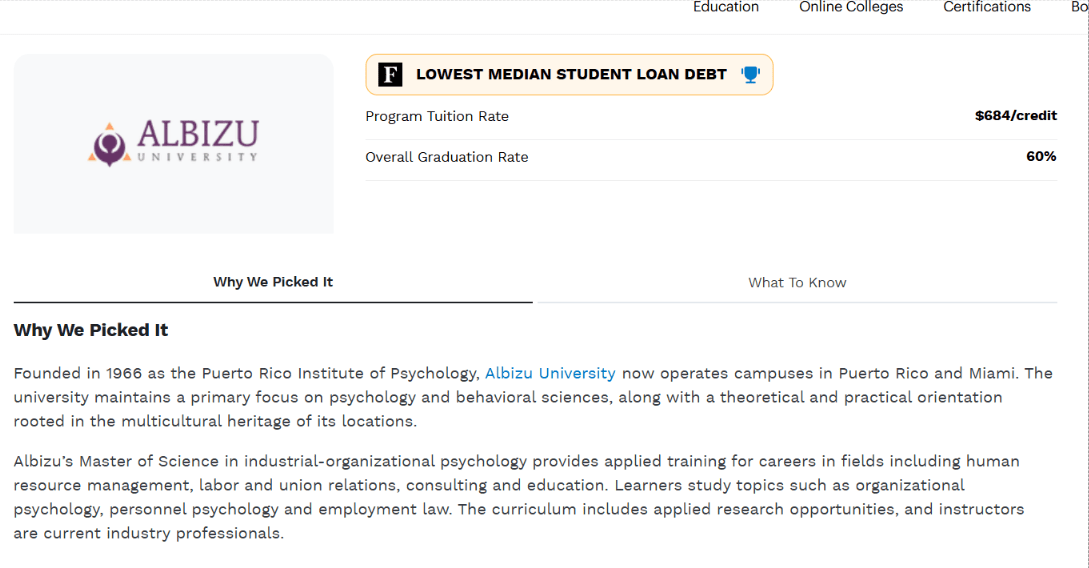1089x568 pixels.
Task: Click the Forbes F logo icon
Action: click(390, 75)
